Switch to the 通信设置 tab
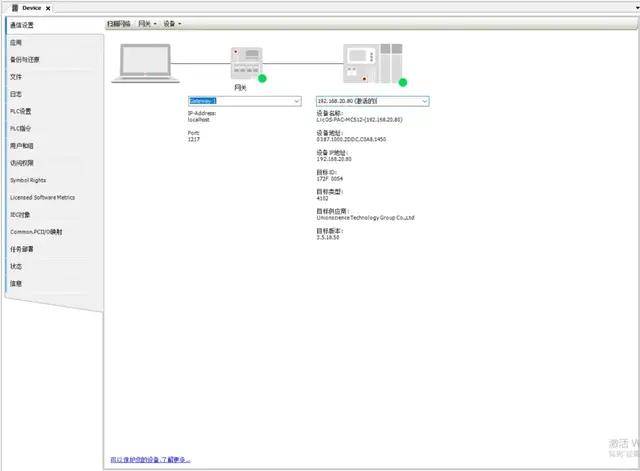Image resolution: width=640 pixels, height=471 pixels. coord(22,25)
